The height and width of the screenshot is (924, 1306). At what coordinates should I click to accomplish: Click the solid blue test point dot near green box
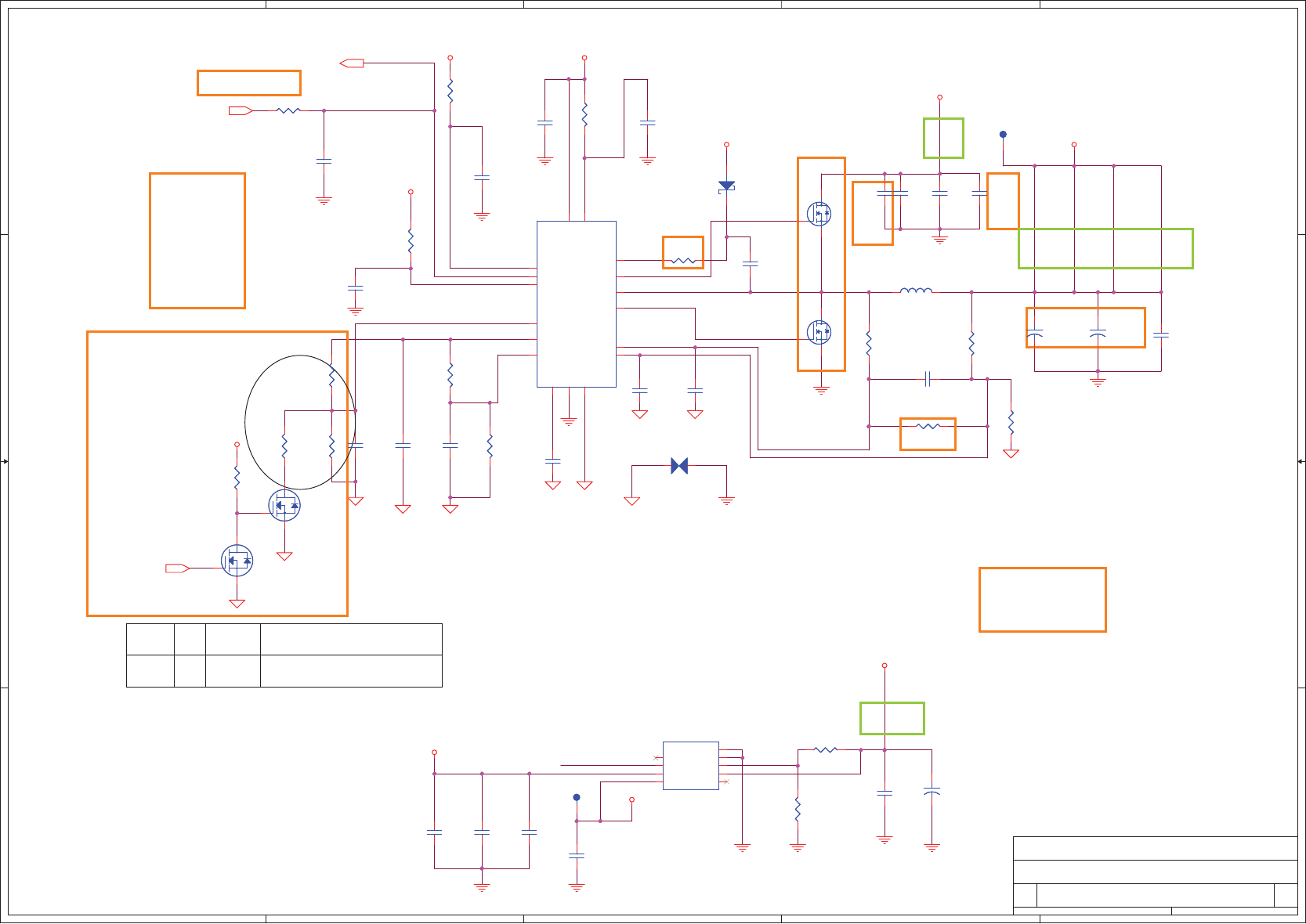click(x=1003, y=135)
